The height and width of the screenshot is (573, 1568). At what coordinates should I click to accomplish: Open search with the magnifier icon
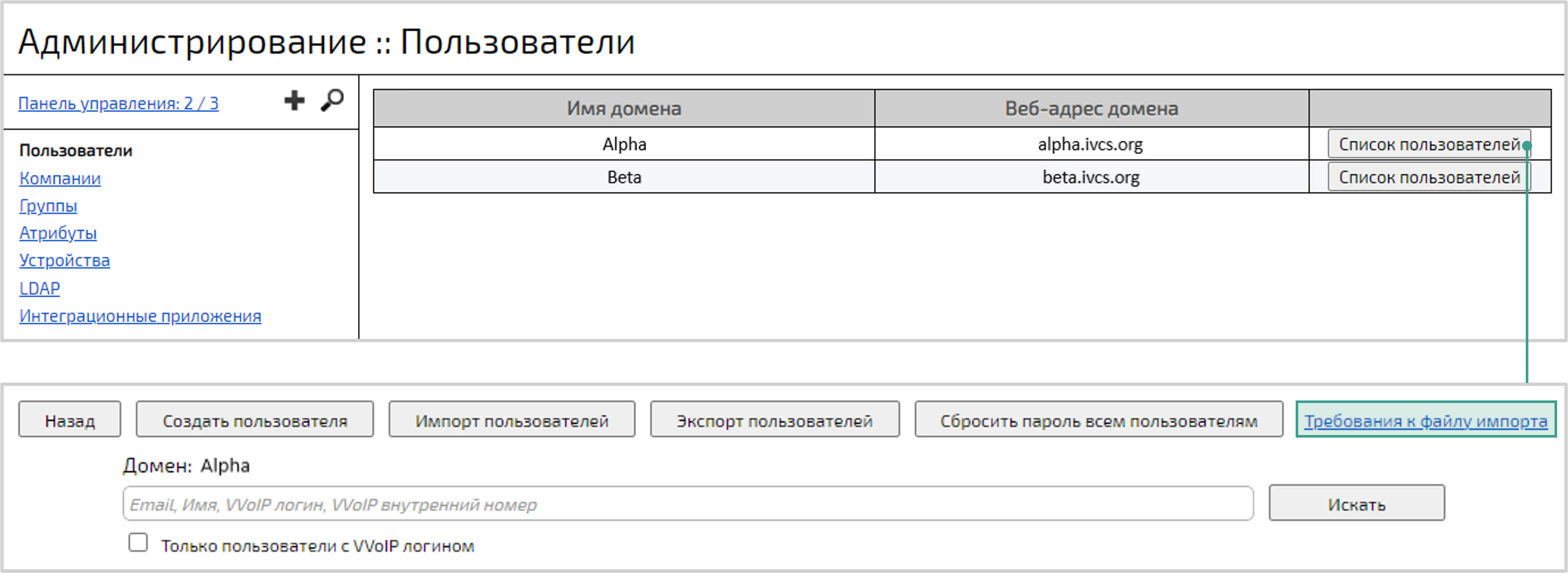332,100
